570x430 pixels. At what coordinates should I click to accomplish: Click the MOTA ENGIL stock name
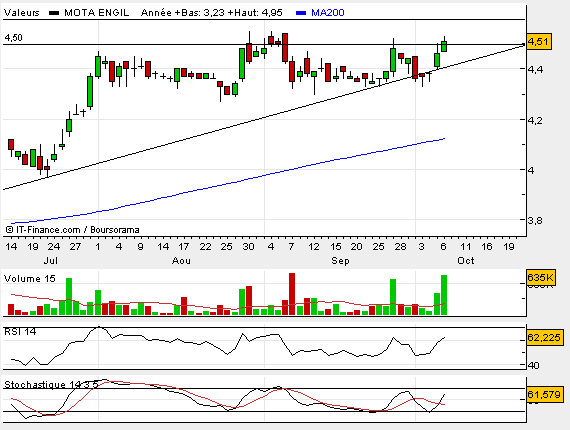[96, 13]
